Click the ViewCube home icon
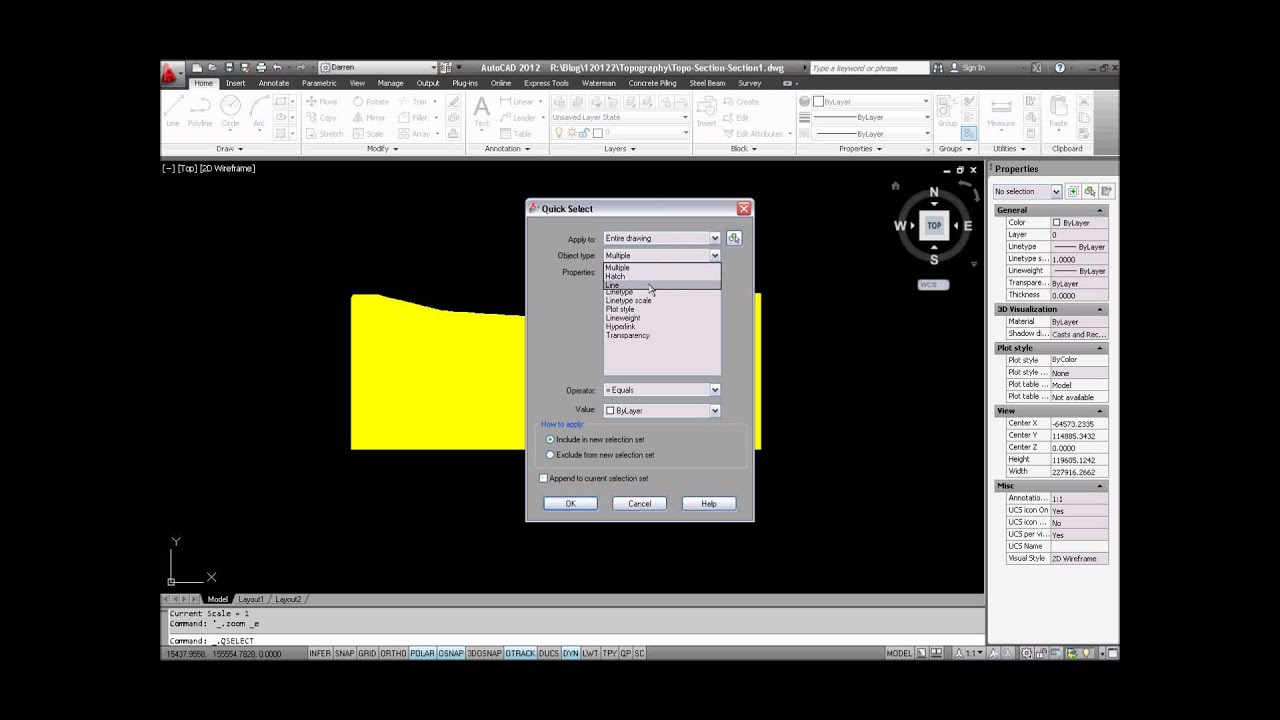The width and height of the screenshot is (1280, 720). 895,185
